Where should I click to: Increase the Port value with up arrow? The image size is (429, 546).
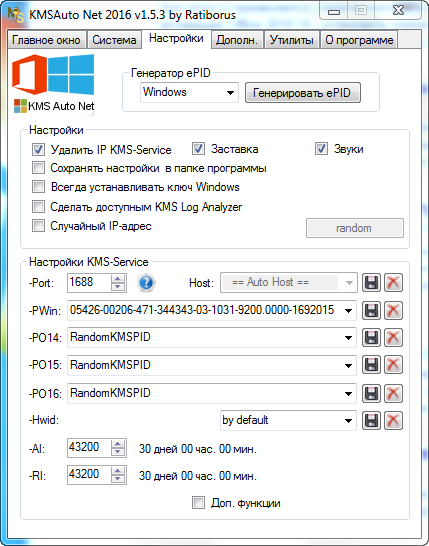click(118, 278)
